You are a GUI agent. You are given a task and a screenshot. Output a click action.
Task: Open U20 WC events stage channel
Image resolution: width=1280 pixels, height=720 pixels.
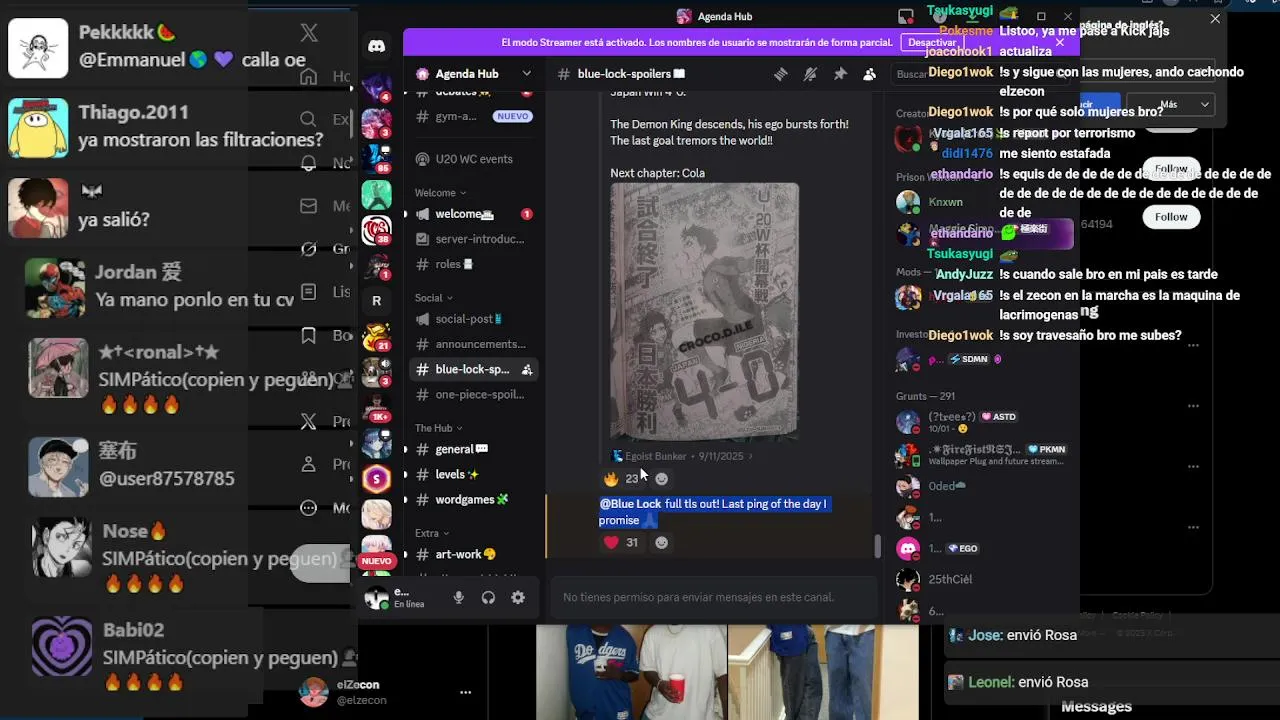click(x=472, y=159)
